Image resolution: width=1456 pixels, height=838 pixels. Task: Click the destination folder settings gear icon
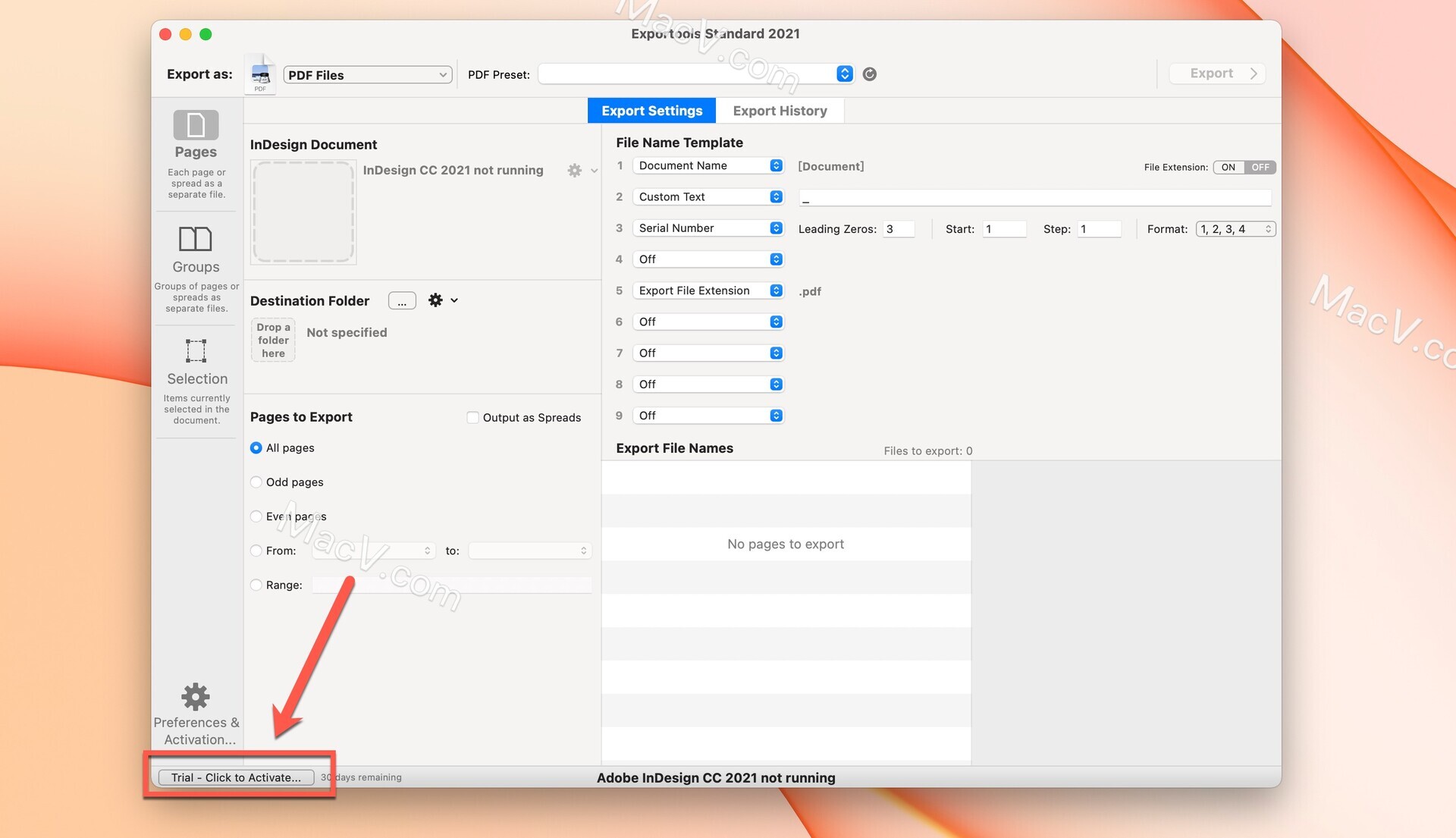coord(436,300)
